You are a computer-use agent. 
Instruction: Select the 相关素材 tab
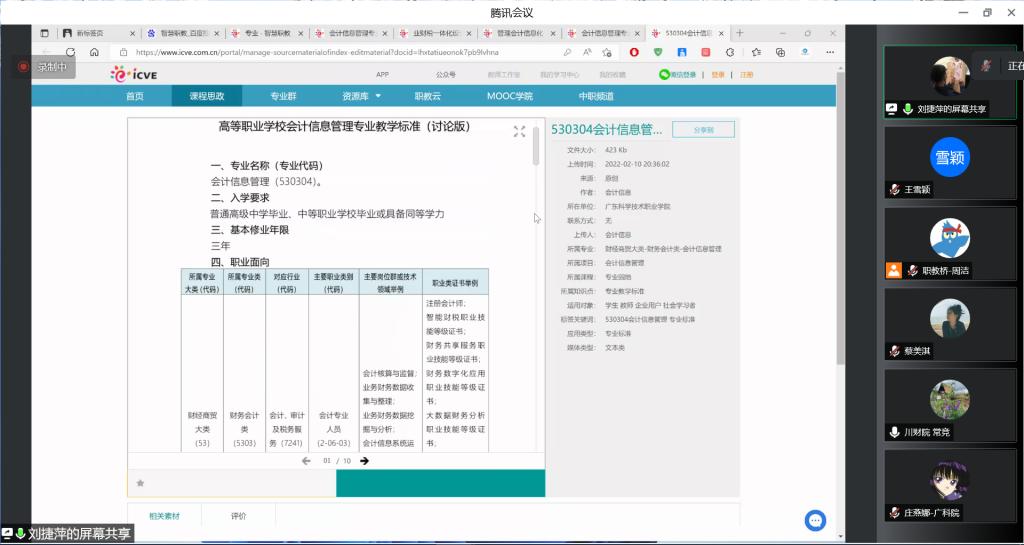[164, 516]
